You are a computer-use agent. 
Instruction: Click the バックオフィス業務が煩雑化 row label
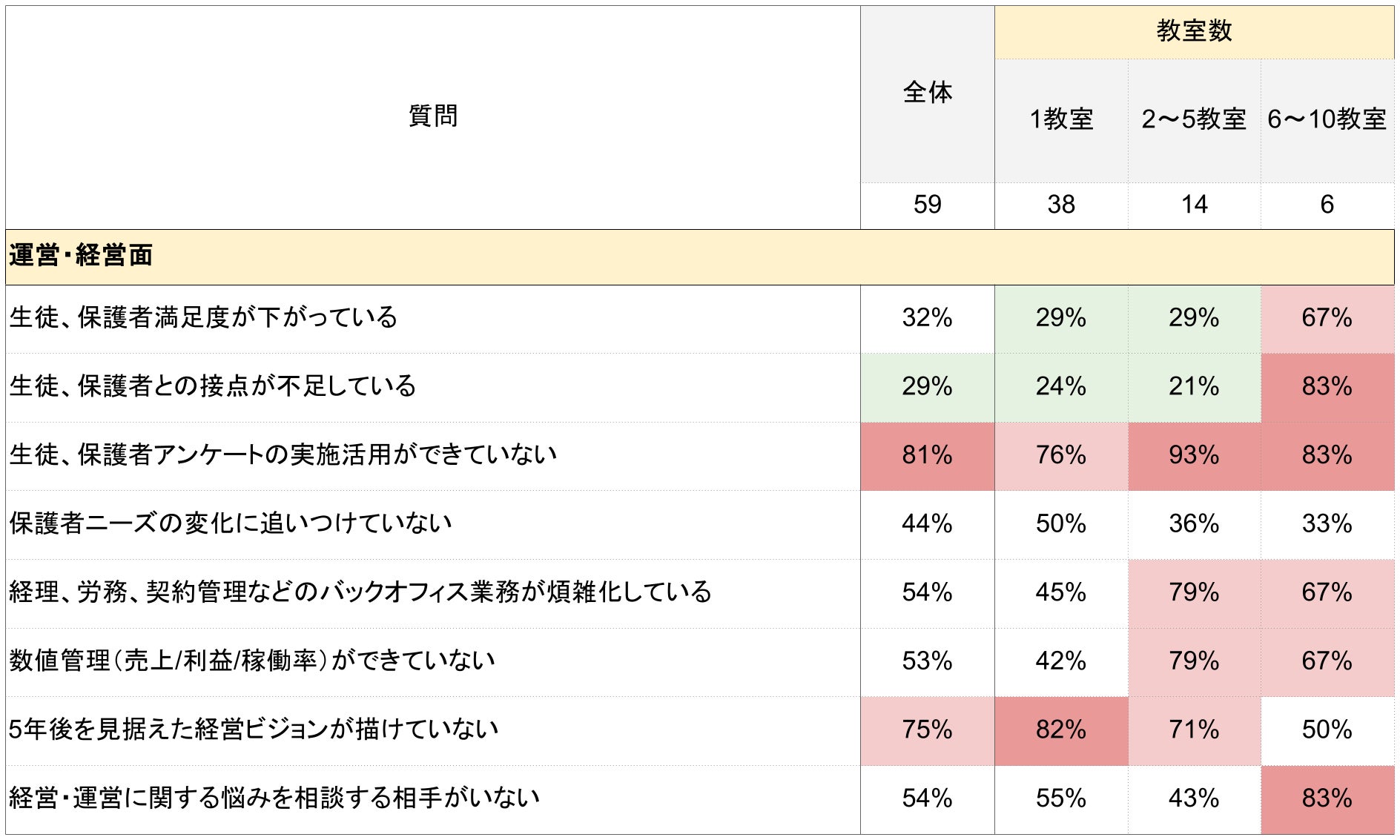[x=360, y=592]
